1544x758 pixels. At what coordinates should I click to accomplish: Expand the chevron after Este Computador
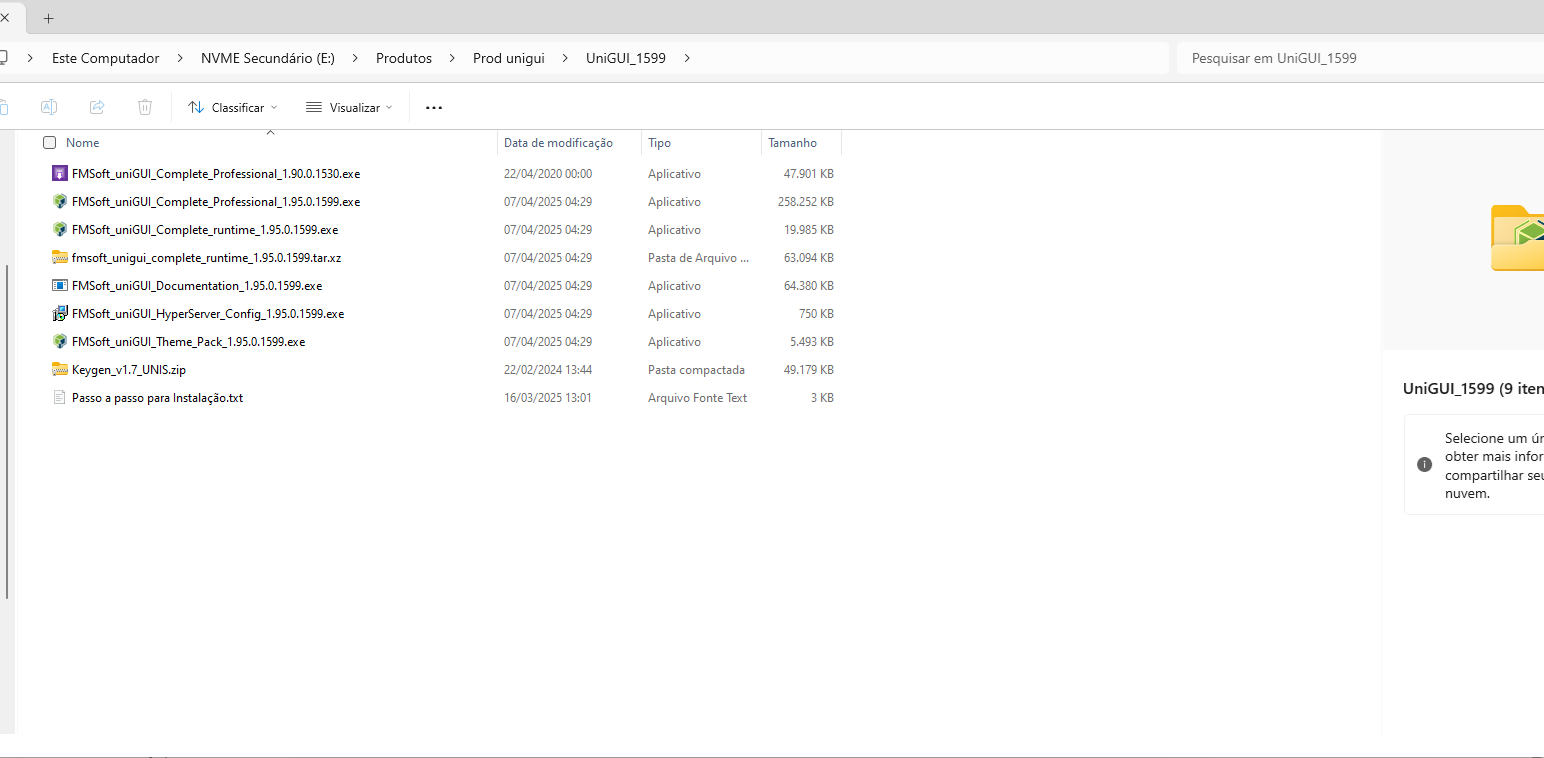pos(180,58)
